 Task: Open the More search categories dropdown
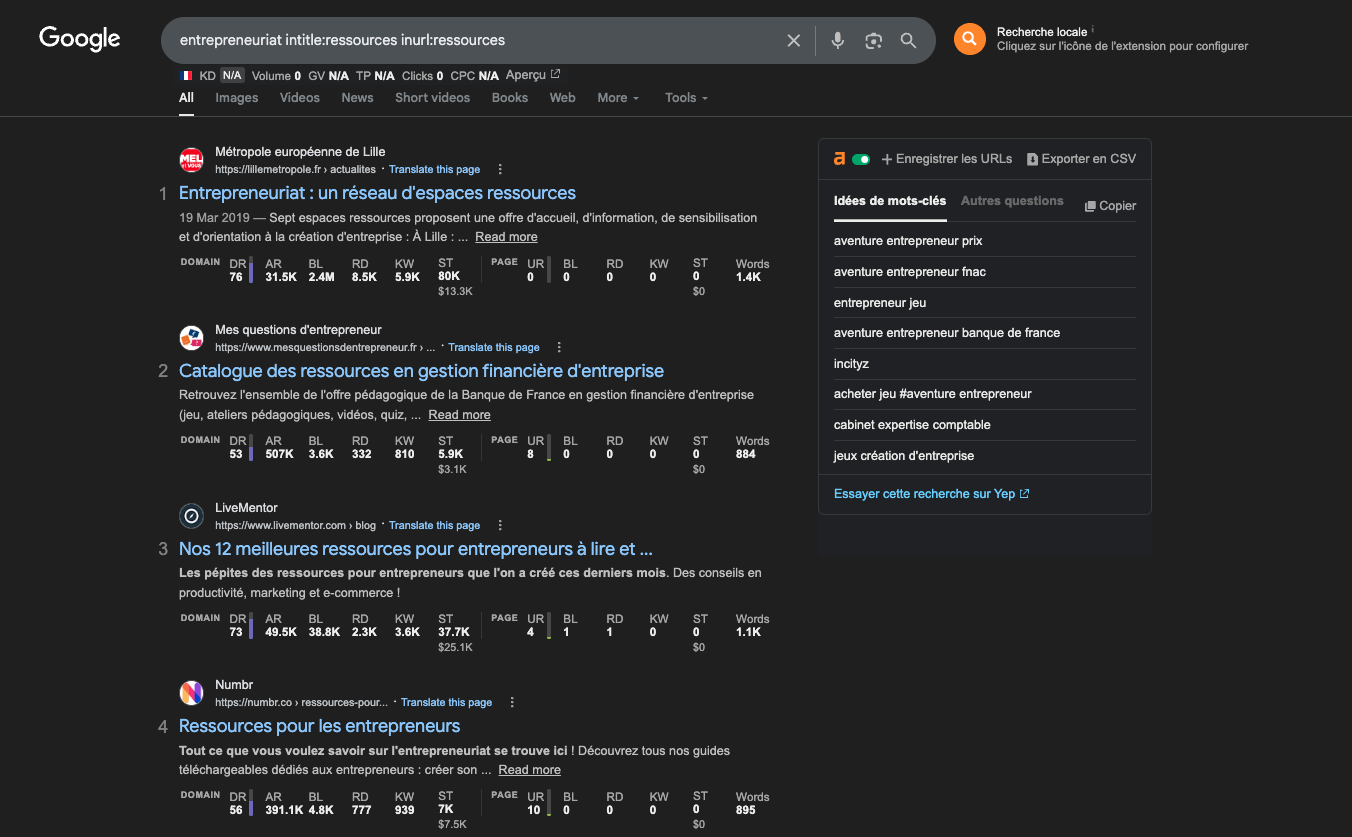pyautogui.click(x=617, y=97)
